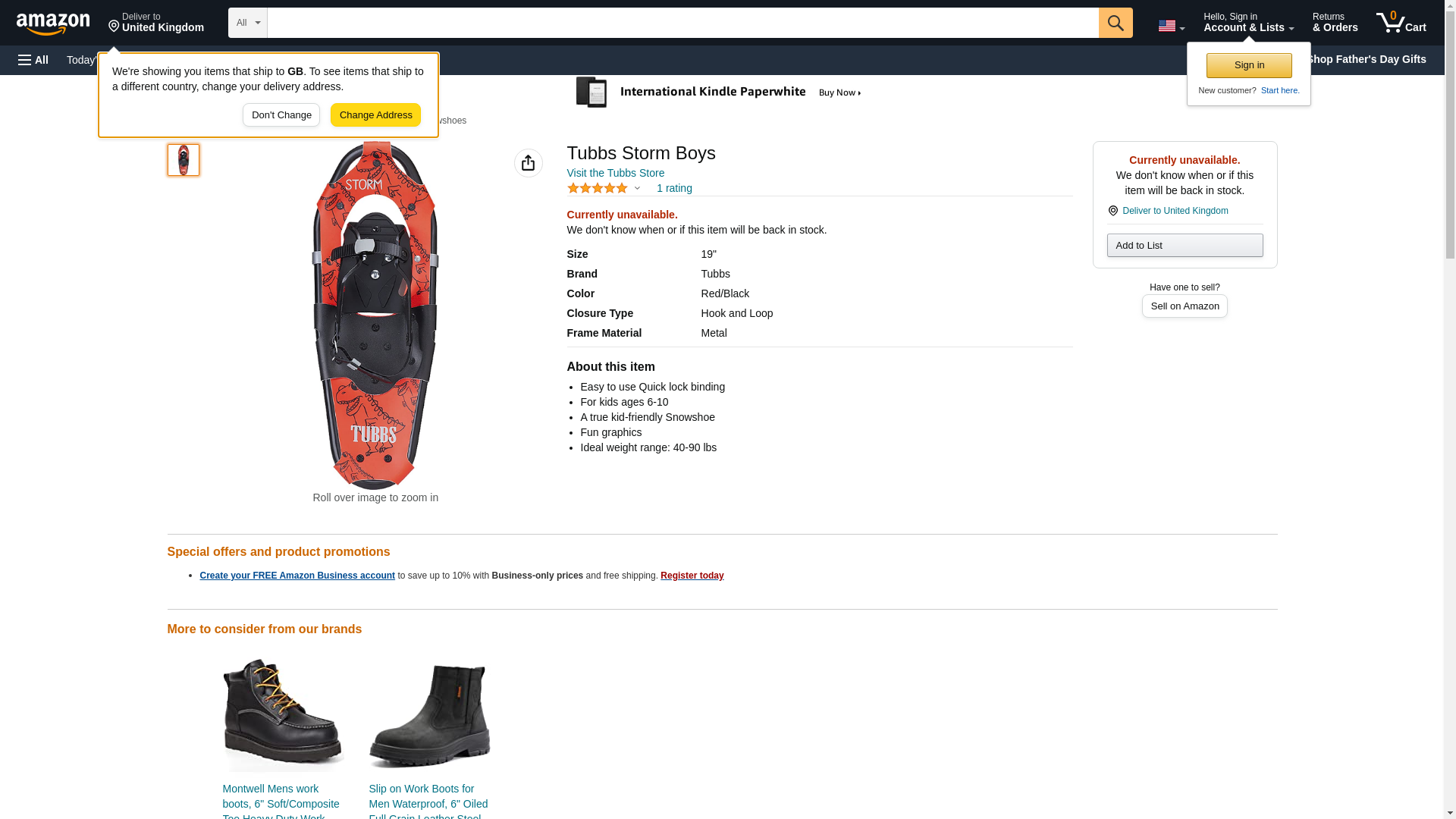Click the search magnifier button
This screenshot has width=1456, height=819.
click(x=1115, y=23)
